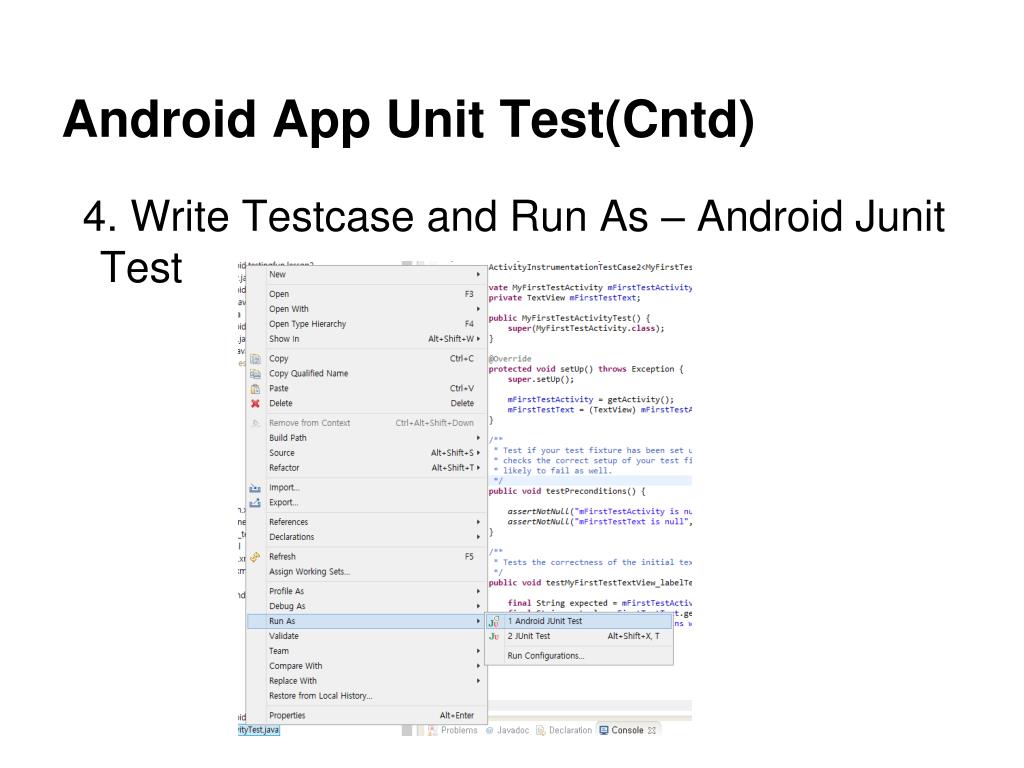Click the Android JUnit Test icon
This screenshot has width=1024, height=768.
(494, 622)
